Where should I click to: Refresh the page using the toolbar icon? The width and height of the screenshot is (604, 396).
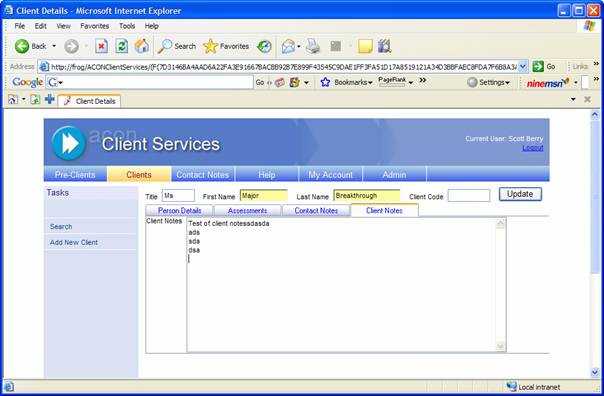[122, 46]
